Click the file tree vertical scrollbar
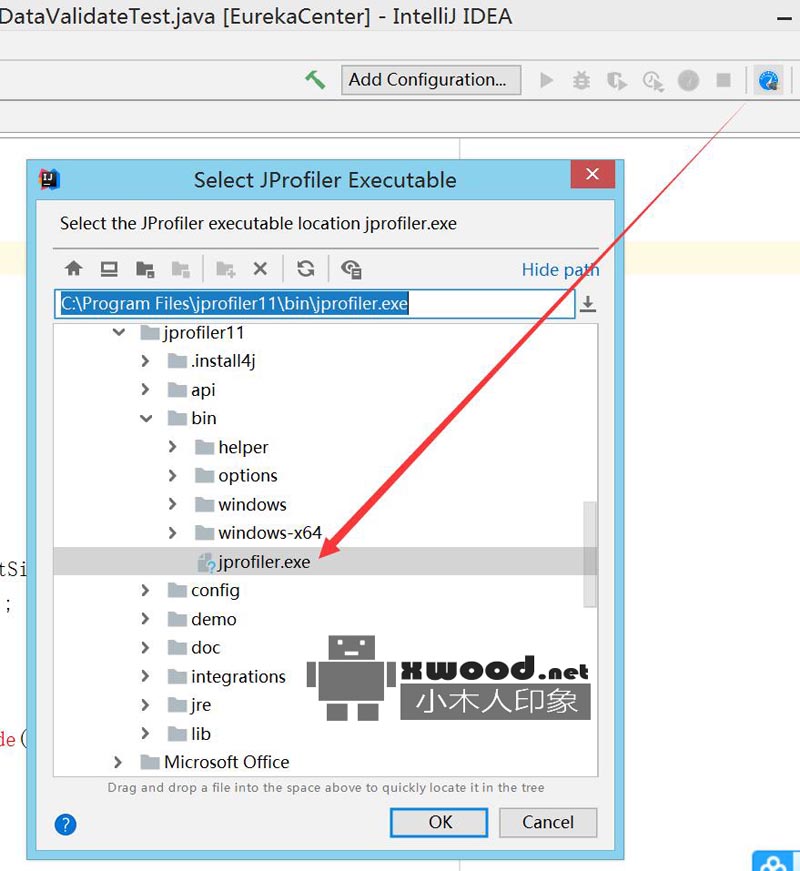800x871 pixels. pos(590,554)
